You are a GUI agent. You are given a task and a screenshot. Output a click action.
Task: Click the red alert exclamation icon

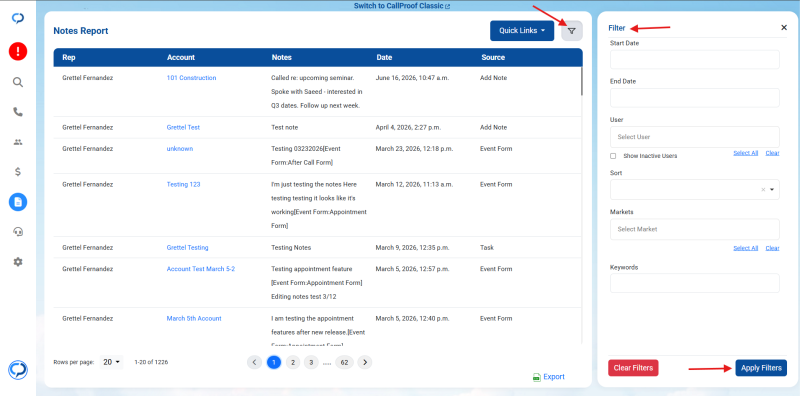[x=18, y=51]
